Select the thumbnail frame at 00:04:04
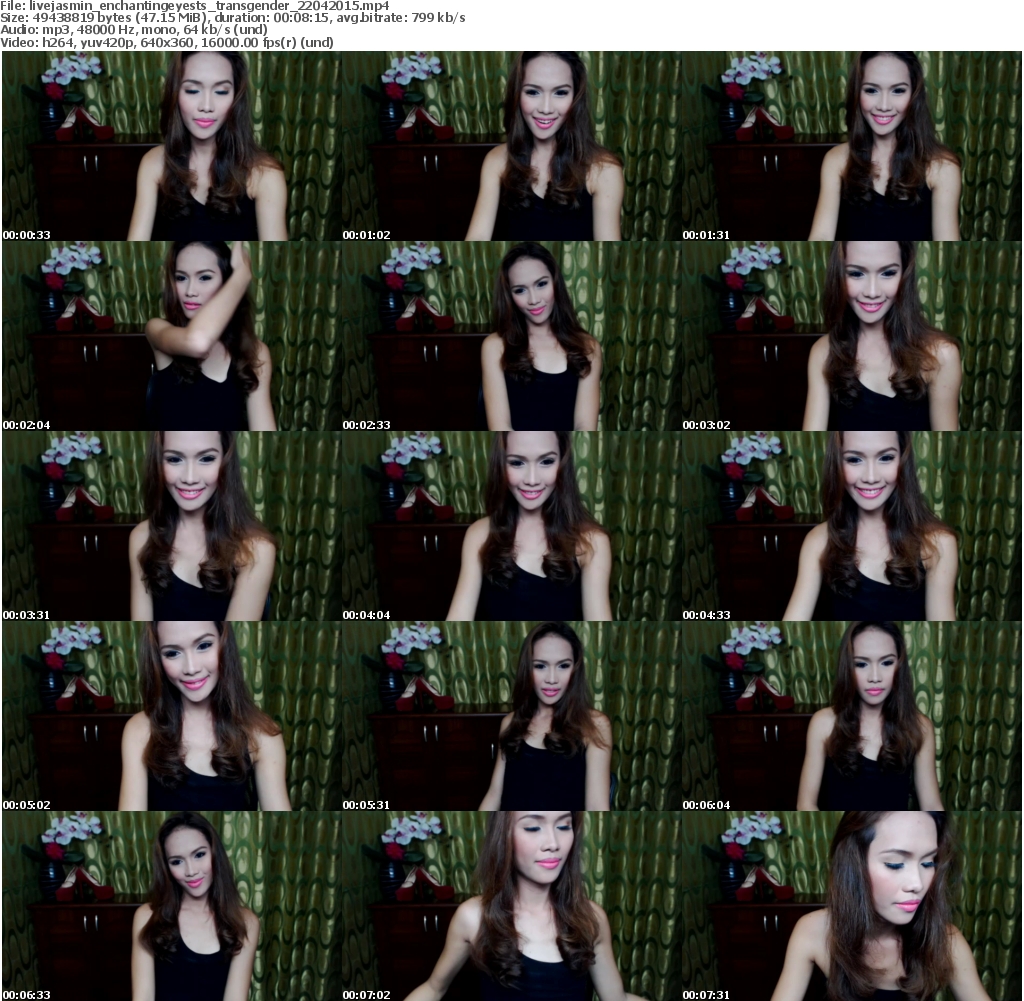This screenshot has width=1024, height=1001. coord(511,526)
